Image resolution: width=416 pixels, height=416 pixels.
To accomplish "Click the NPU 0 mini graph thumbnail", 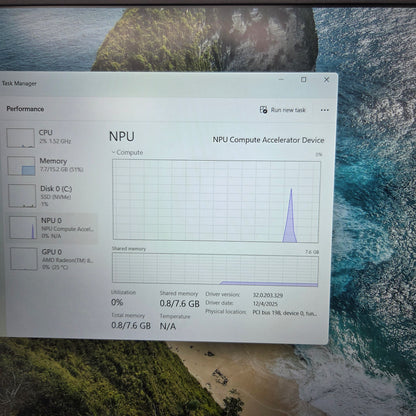I will (23, 227).
